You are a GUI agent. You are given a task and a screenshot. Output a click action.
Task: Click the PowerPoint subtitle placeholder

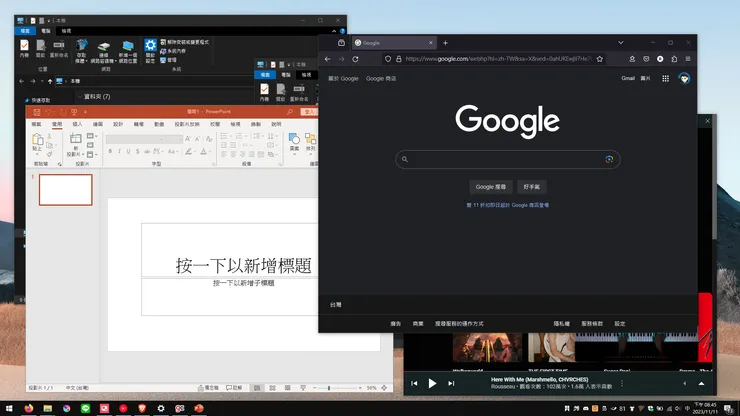point(244,283)
